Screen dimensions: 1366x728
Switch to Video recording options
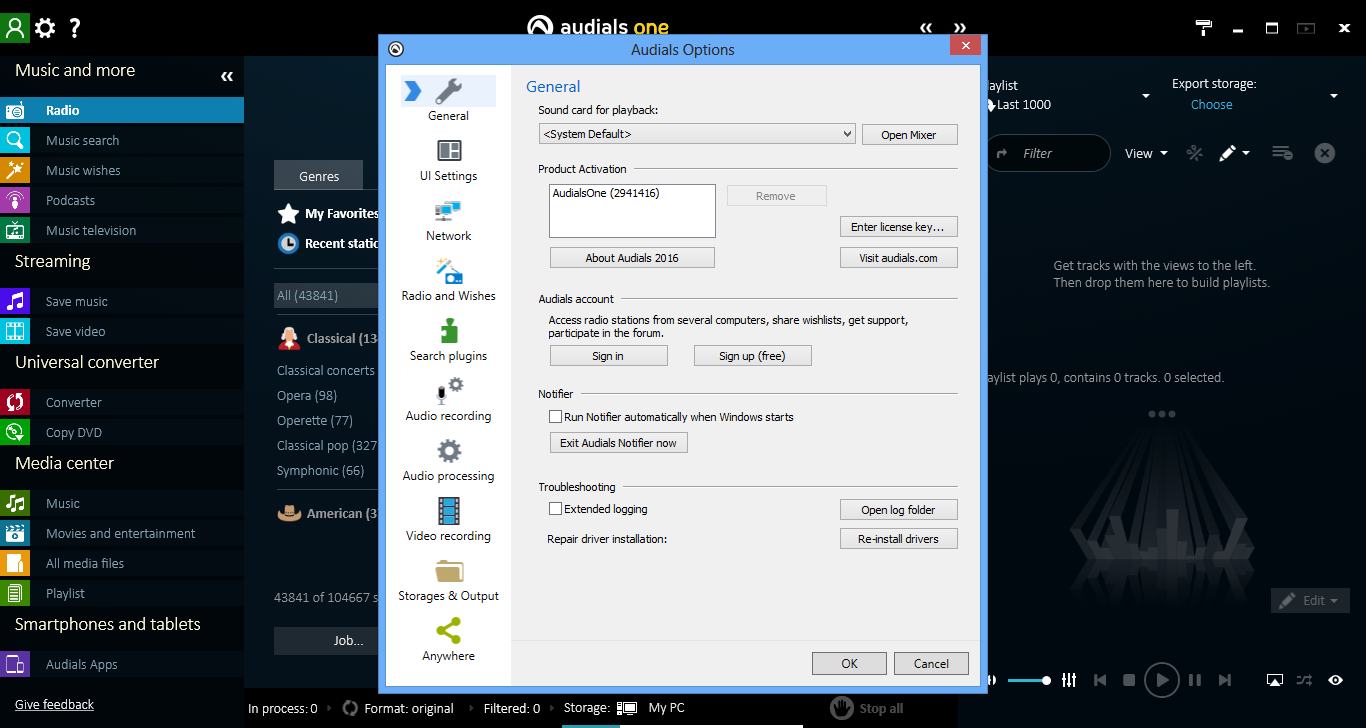coord(448,520)
